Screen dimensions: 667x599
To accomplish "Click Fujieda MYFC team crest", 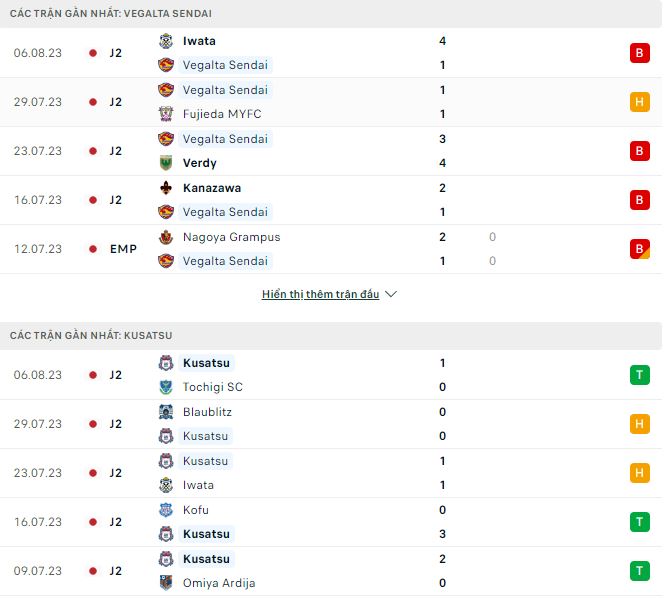I will pos(166,114).
